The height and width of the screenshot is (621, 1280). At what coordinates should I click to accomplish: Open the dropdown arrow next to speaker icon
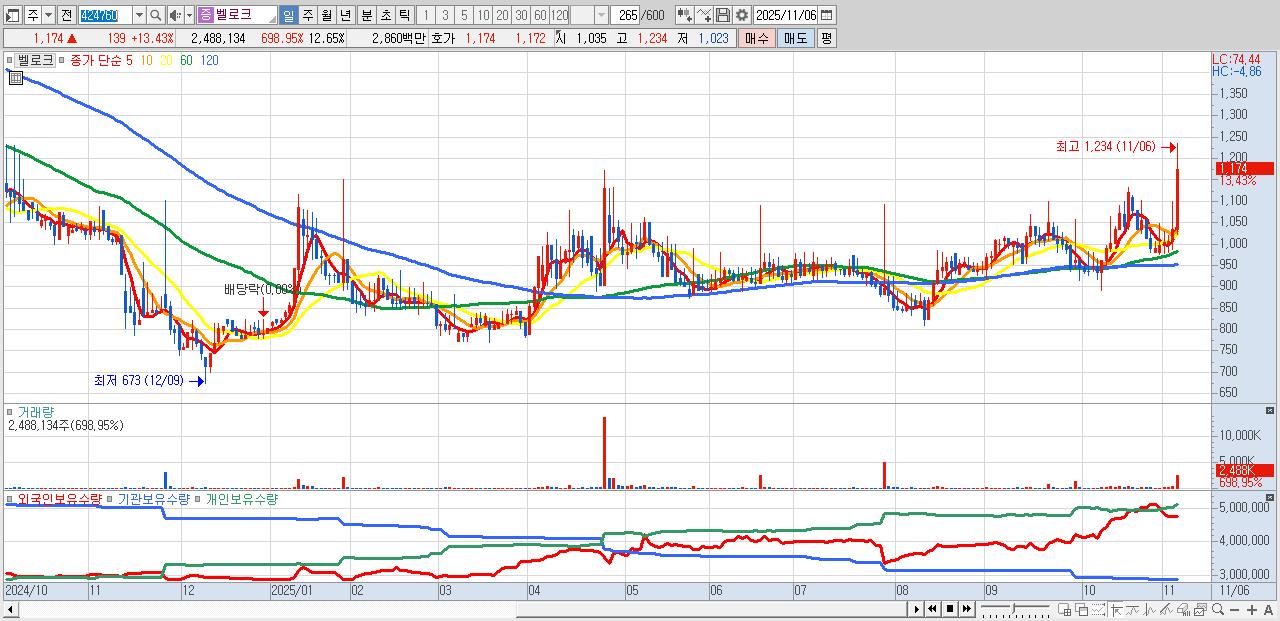pos(190,15)
